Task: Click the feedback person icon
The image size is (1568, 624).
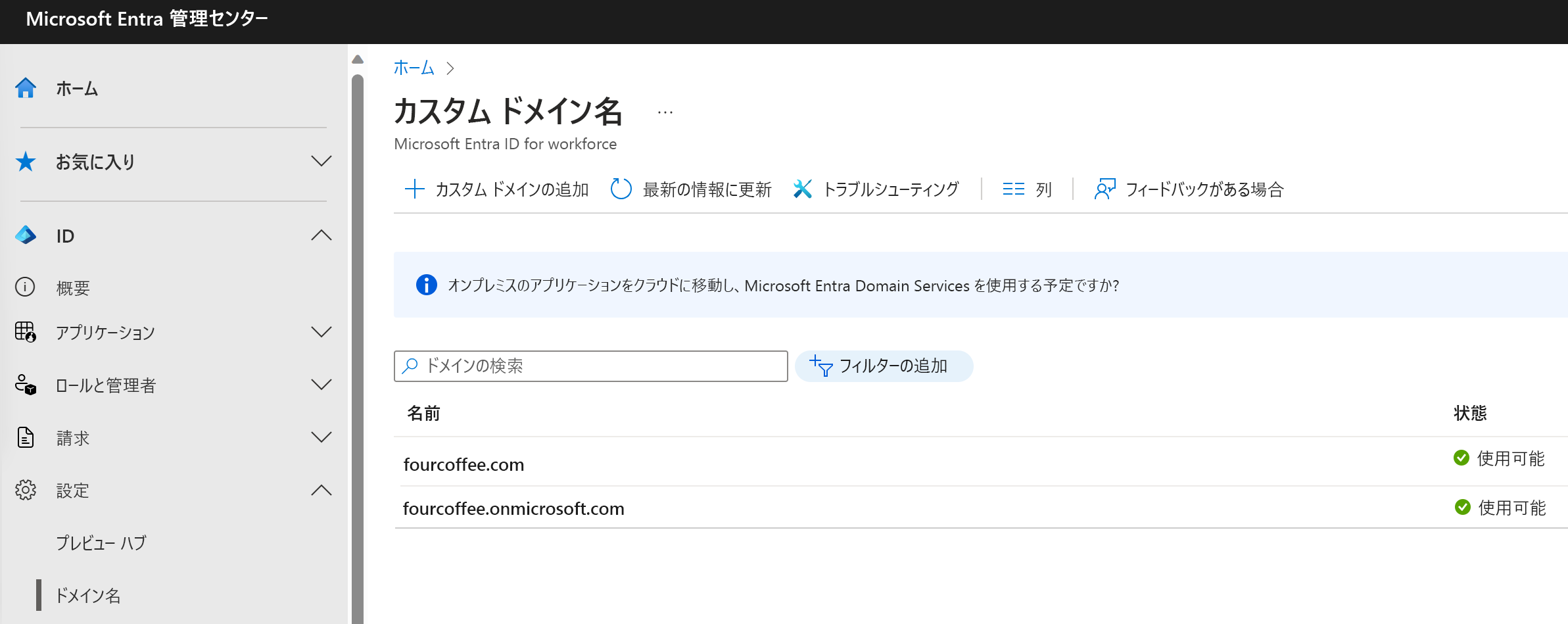Action: click(x=1105, y=189)
